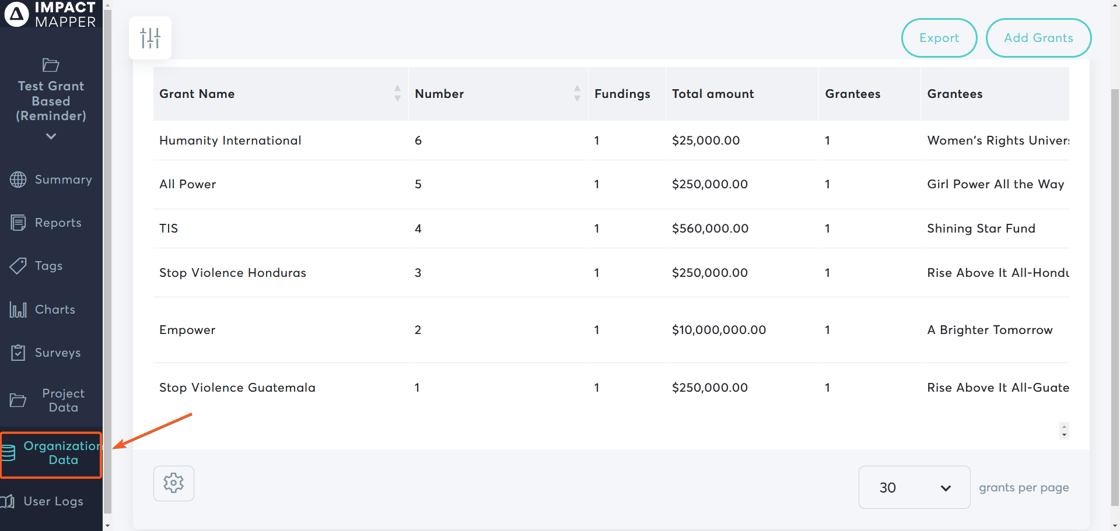Click the table row height stepper arrows
Viewport: 1120px width, 531px height.
coord(1064,430)
